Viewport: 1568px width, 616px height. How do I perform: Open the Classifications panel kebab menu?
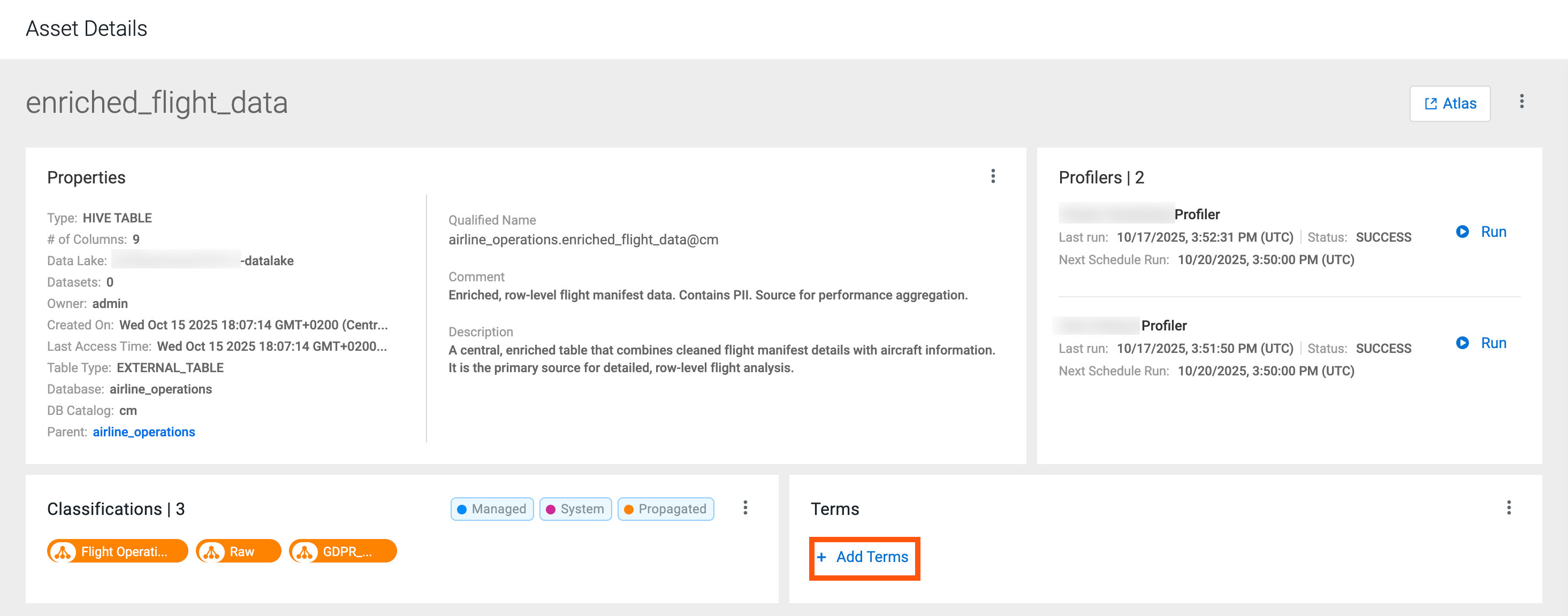click(x=745, y=508)
